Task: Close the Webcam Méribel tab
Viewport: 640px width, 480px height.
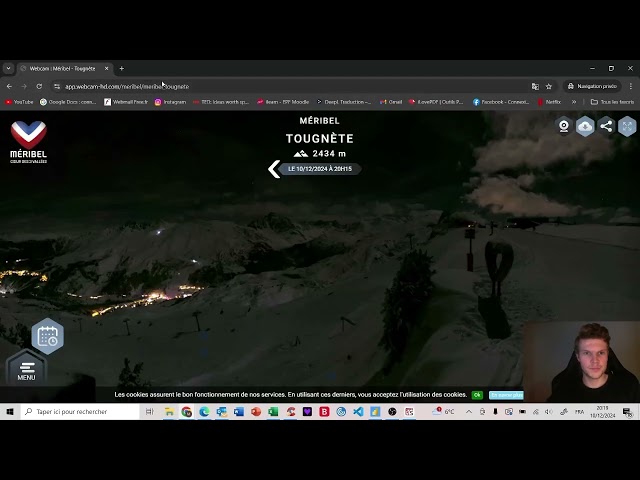Action: point(107,69)
